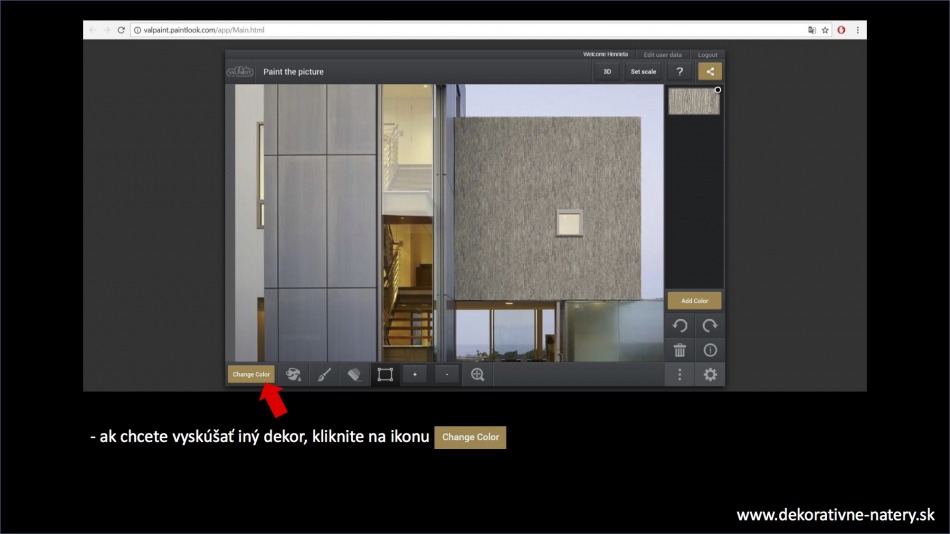Click the info circle icon

click(710, 350)
